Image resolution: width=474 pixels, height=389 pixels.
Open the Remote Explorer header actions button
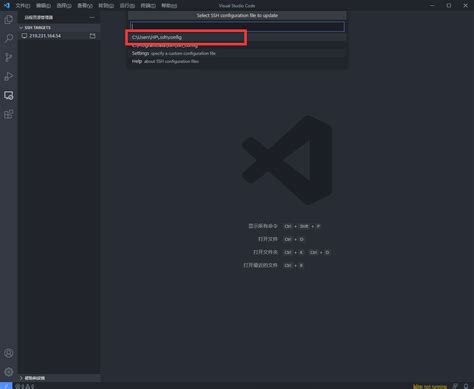click(x=92, y=17)
